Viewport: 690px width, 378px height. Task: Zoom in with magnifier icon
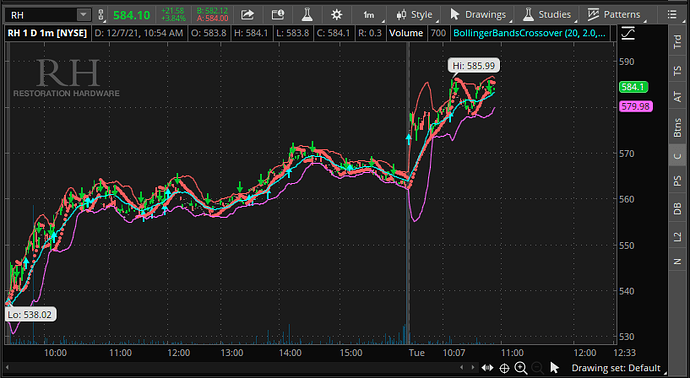coord(521,368)
